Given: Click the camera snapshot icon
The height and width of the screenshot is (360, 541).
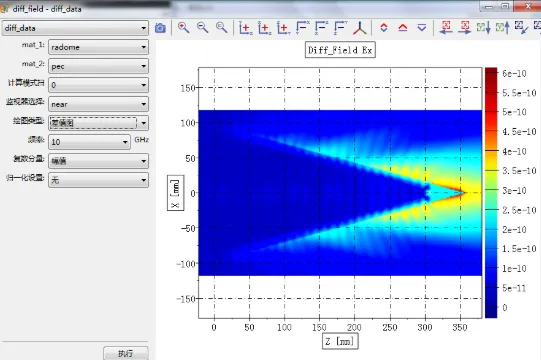Looking at the screenshot, I should [x=160, y=28].
